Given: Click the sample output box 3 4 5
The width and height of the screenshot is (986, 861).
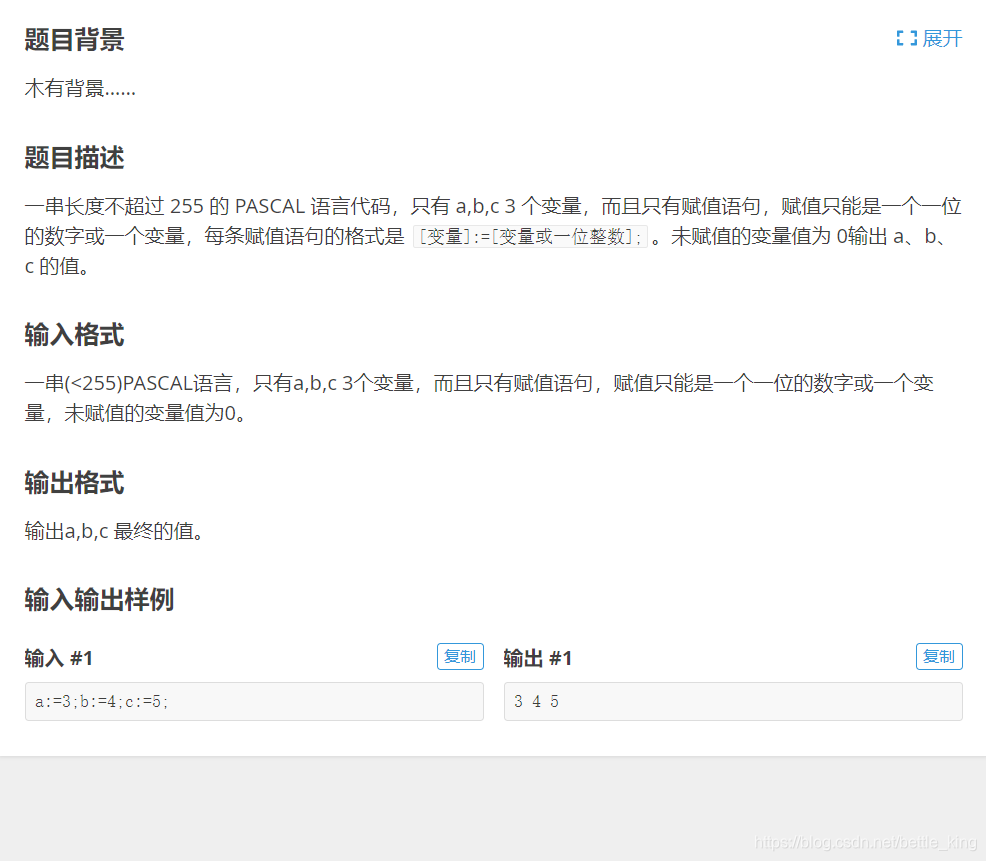Looking at the screenshot, I should (733, 701).
